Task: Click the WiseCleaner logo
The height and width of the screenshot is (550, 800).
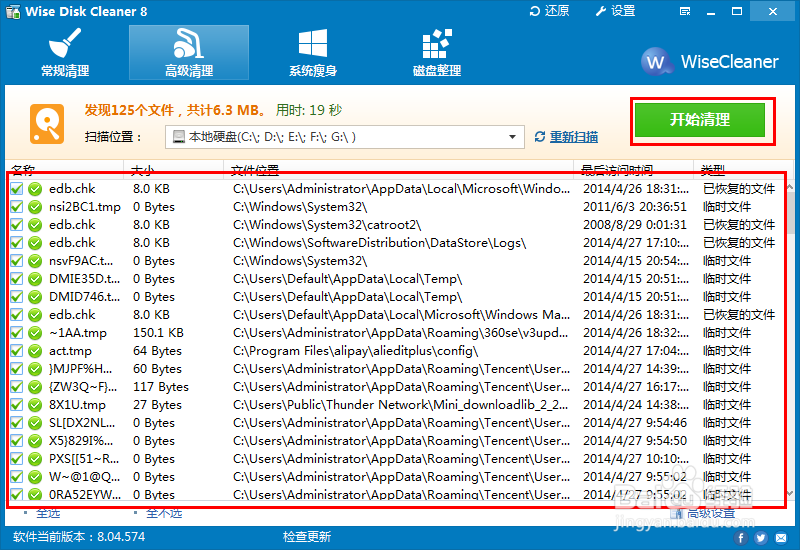Action: pyautogui.click(x=710, y=62)
